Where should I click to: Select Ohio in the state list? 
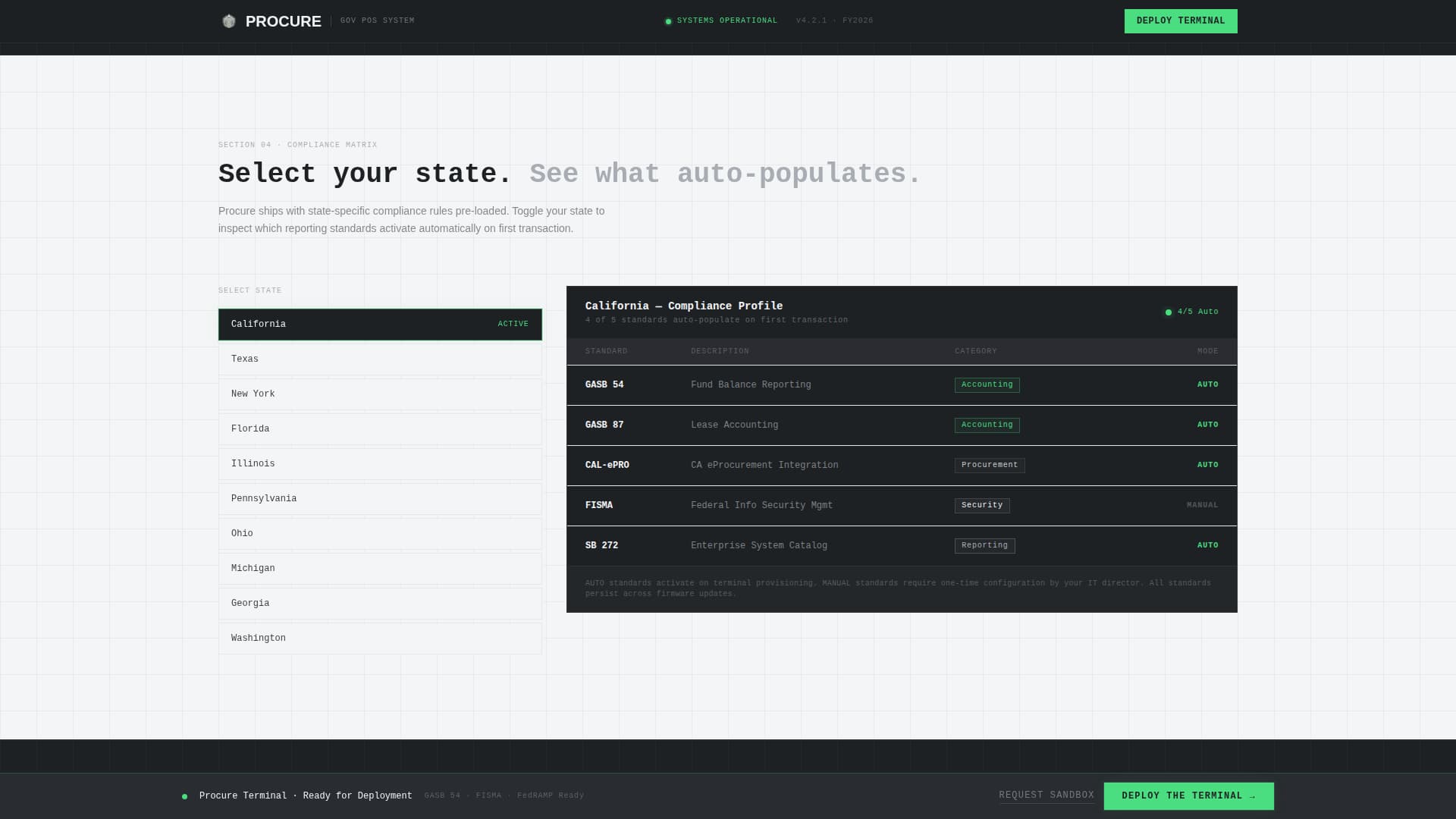coord(380,534)
